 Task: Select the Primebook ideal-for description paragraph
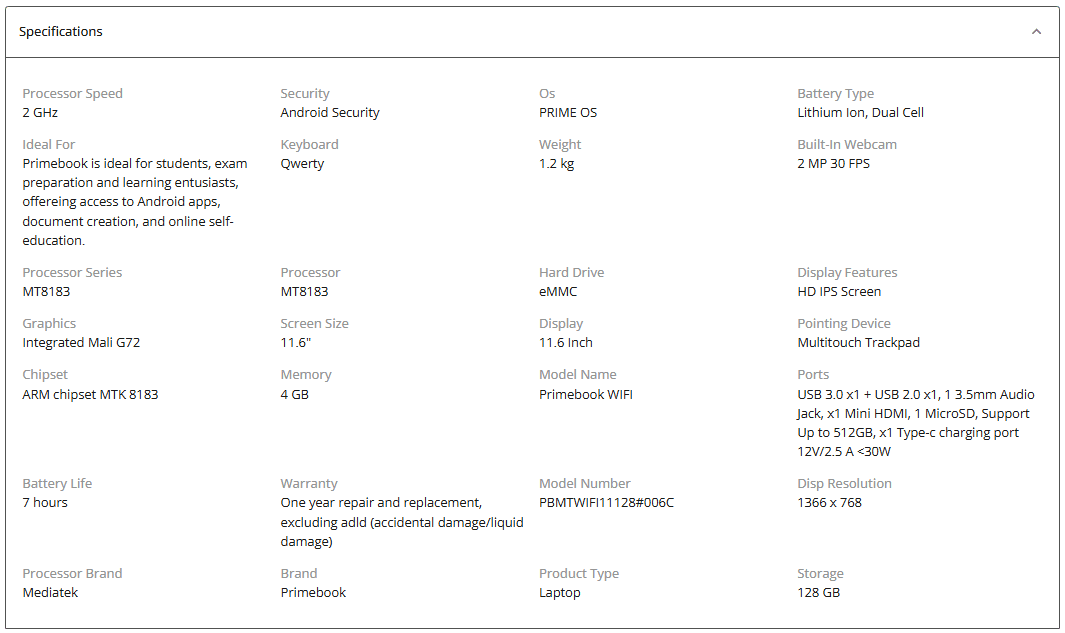134,202
